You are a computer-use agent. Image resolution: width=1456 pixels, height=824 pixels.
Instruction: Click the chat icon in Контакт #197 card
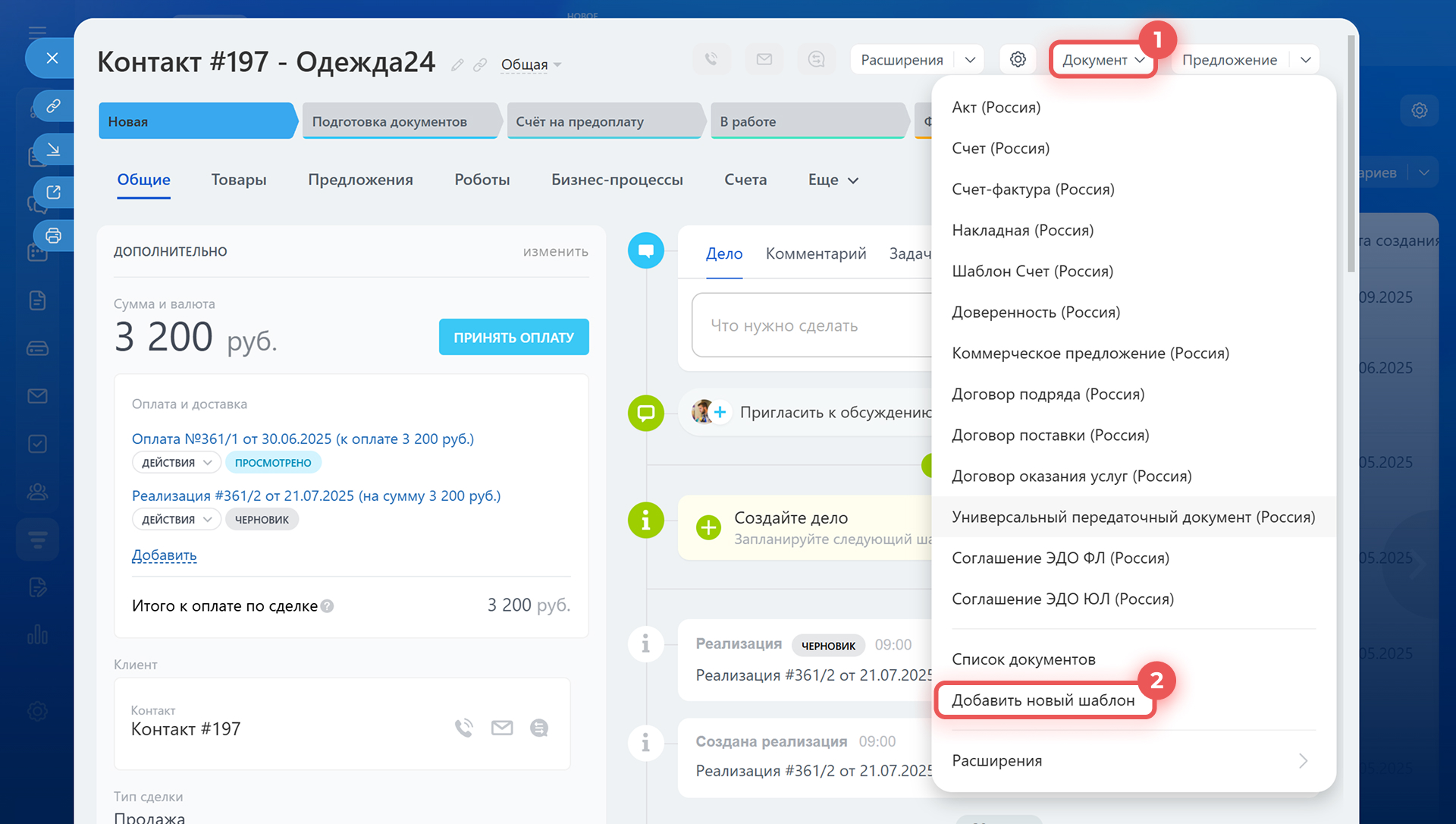(539, 728)
